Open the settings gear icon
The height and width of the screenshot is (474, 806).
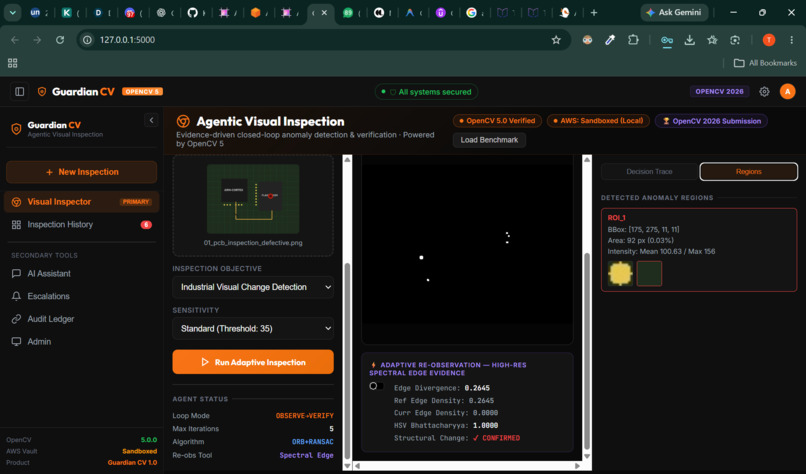coord(764,92)
